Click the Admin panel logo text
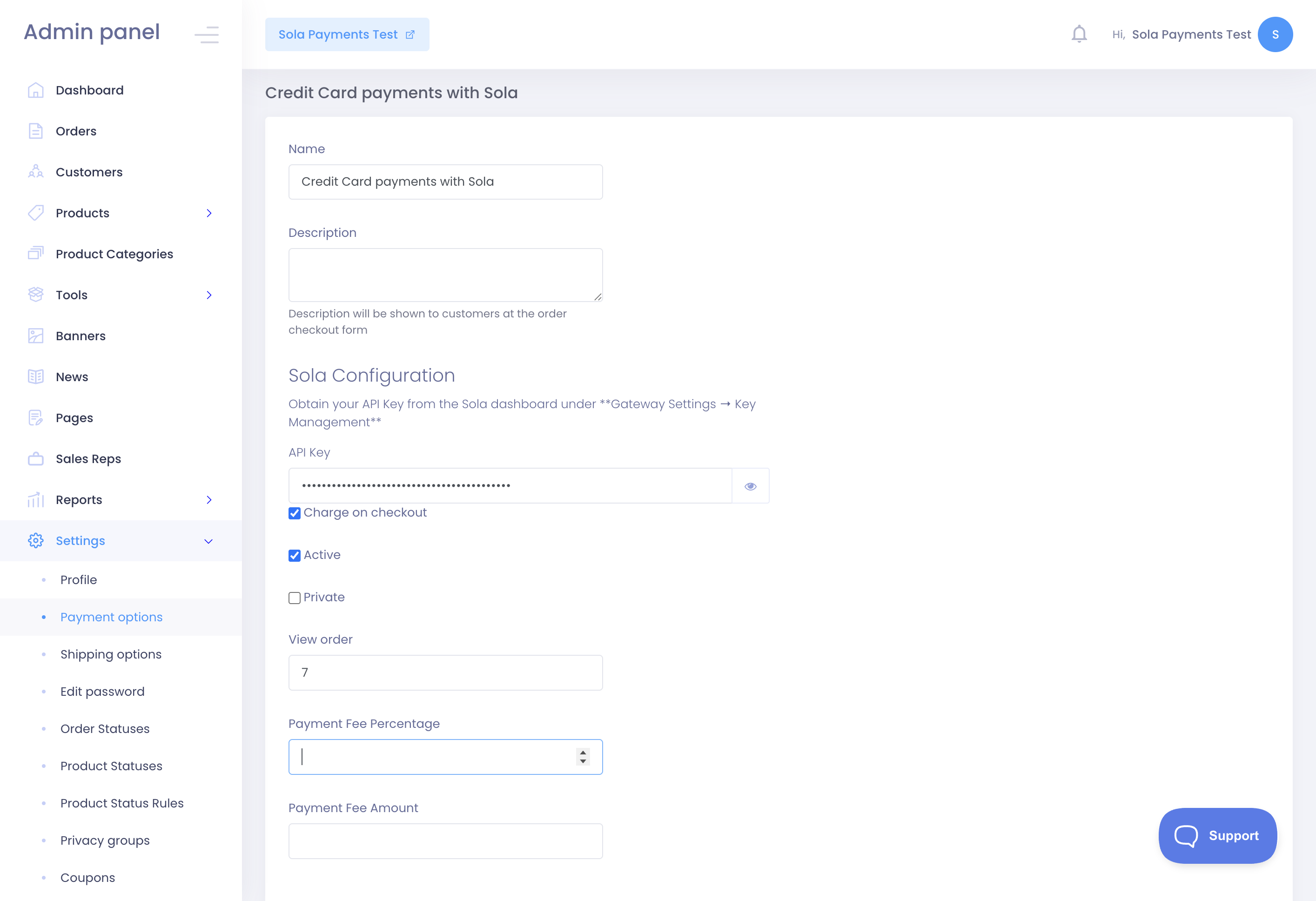Viewport: 1316px width, 901px height. click(92, 32)
